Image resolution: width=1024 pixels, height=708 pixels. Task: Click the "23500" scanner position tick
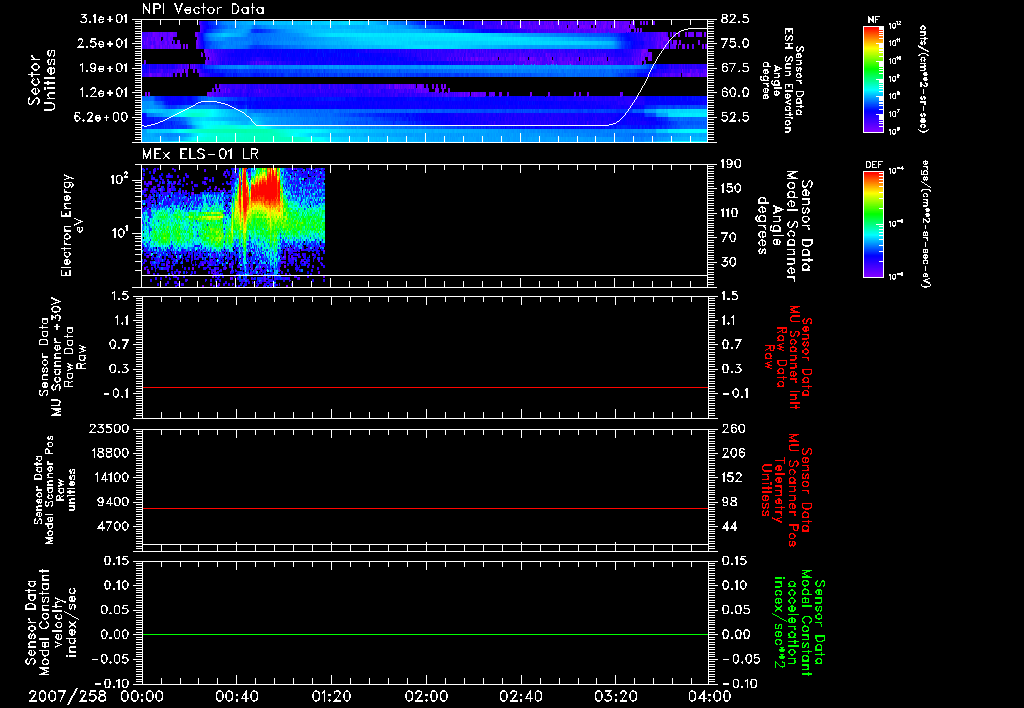pos(109,428)
